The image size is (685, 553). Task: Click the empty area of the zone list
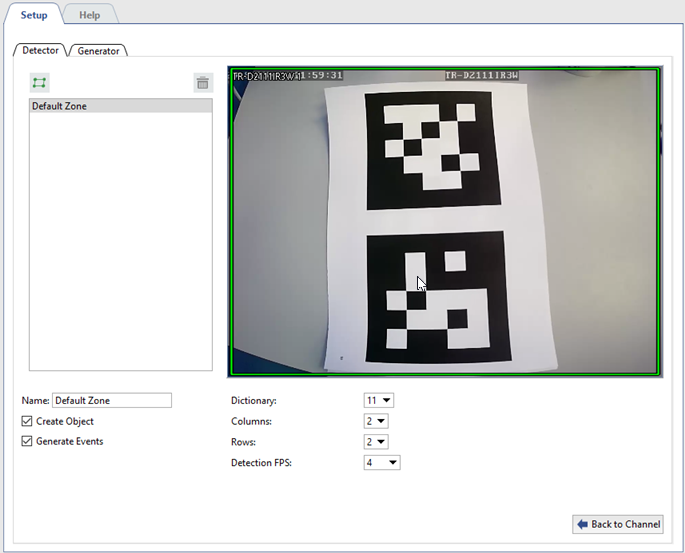point(120,250)
